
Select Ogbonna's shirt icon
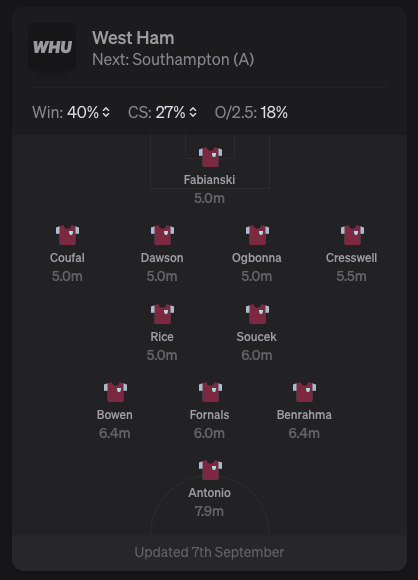coord(257,235)
